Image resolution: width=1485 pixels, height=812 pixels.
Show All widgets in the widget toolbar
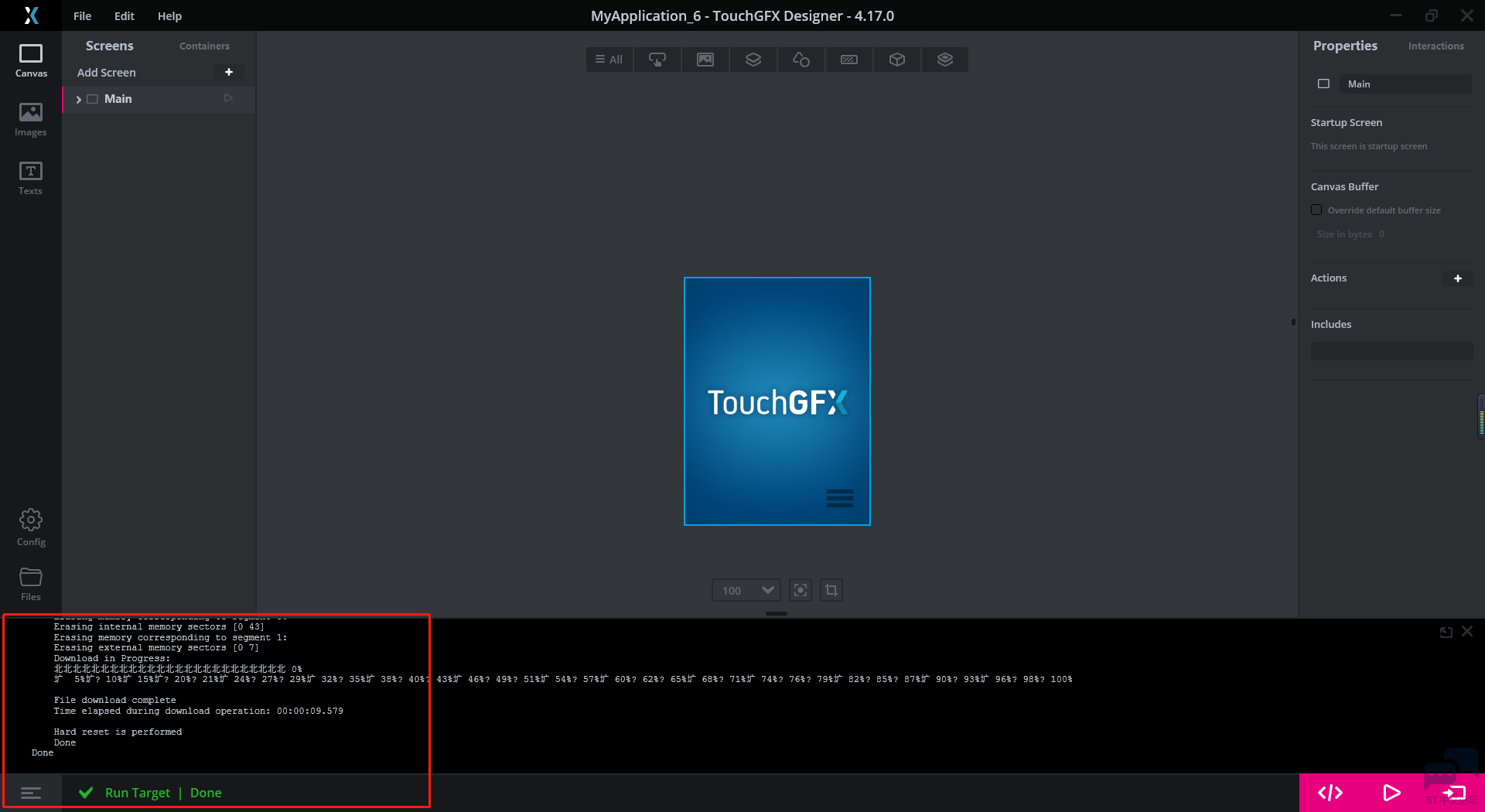tap(609, 60)
